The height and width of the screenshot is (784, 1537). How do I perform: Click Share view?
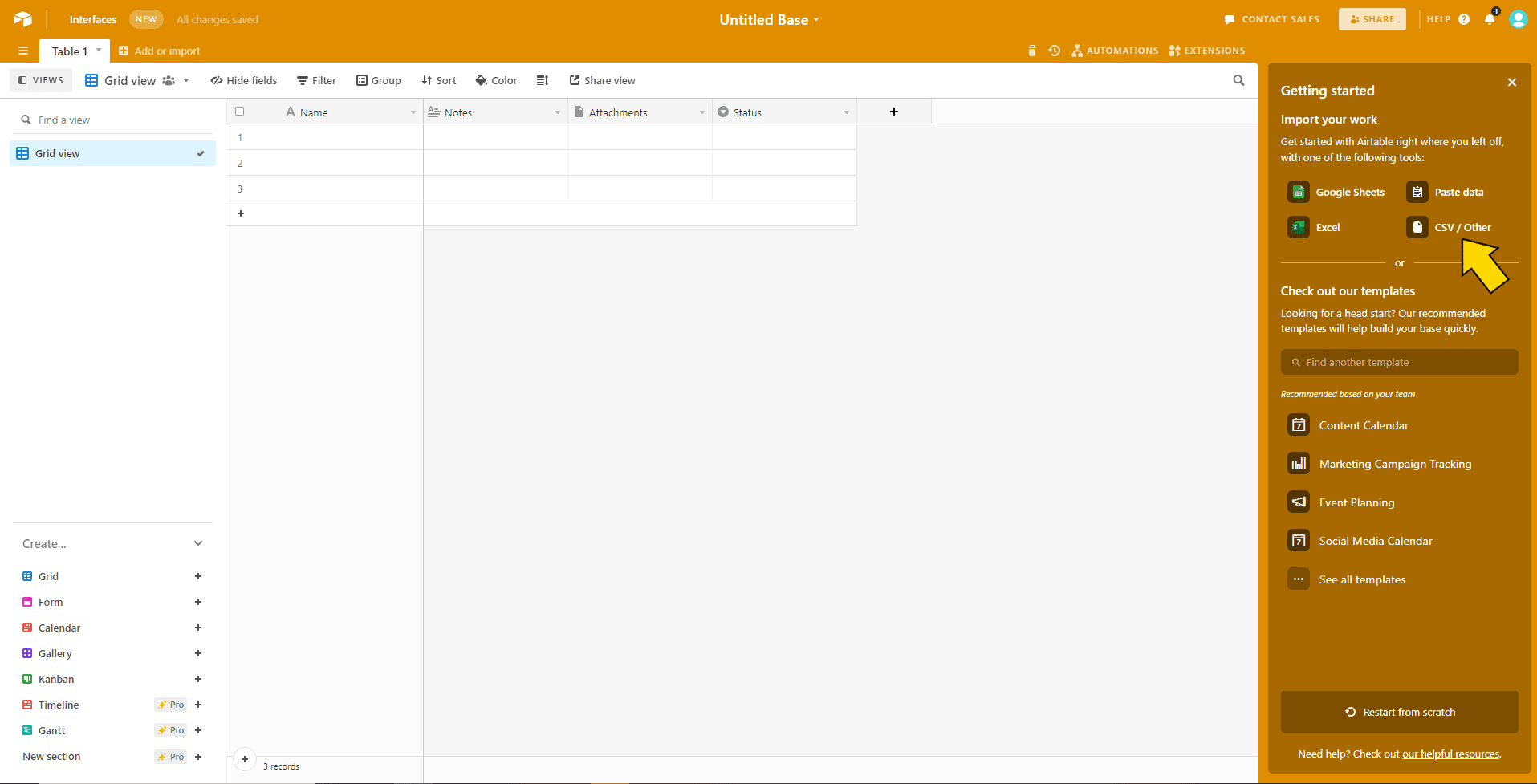click(x=603, y=80)
